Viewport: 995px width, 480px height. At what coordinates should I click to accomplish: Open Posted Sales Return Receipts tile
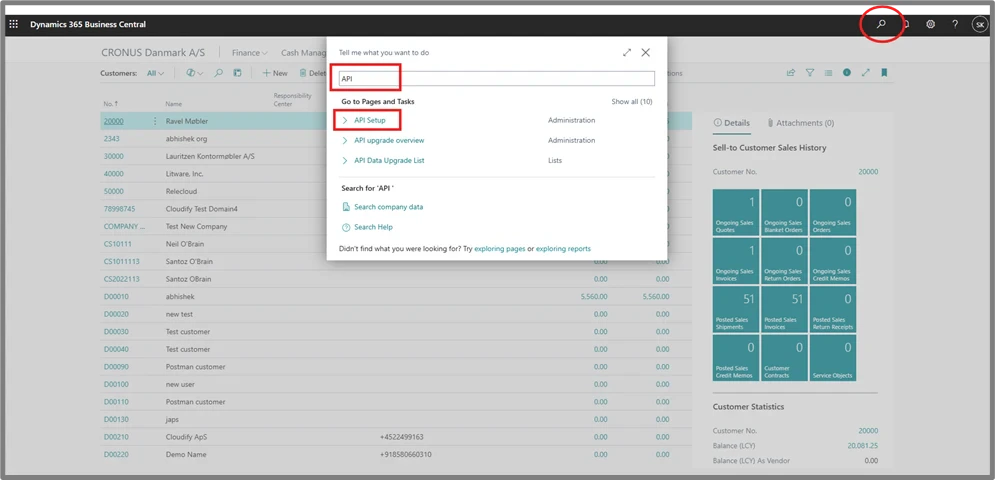pos(833,309)
